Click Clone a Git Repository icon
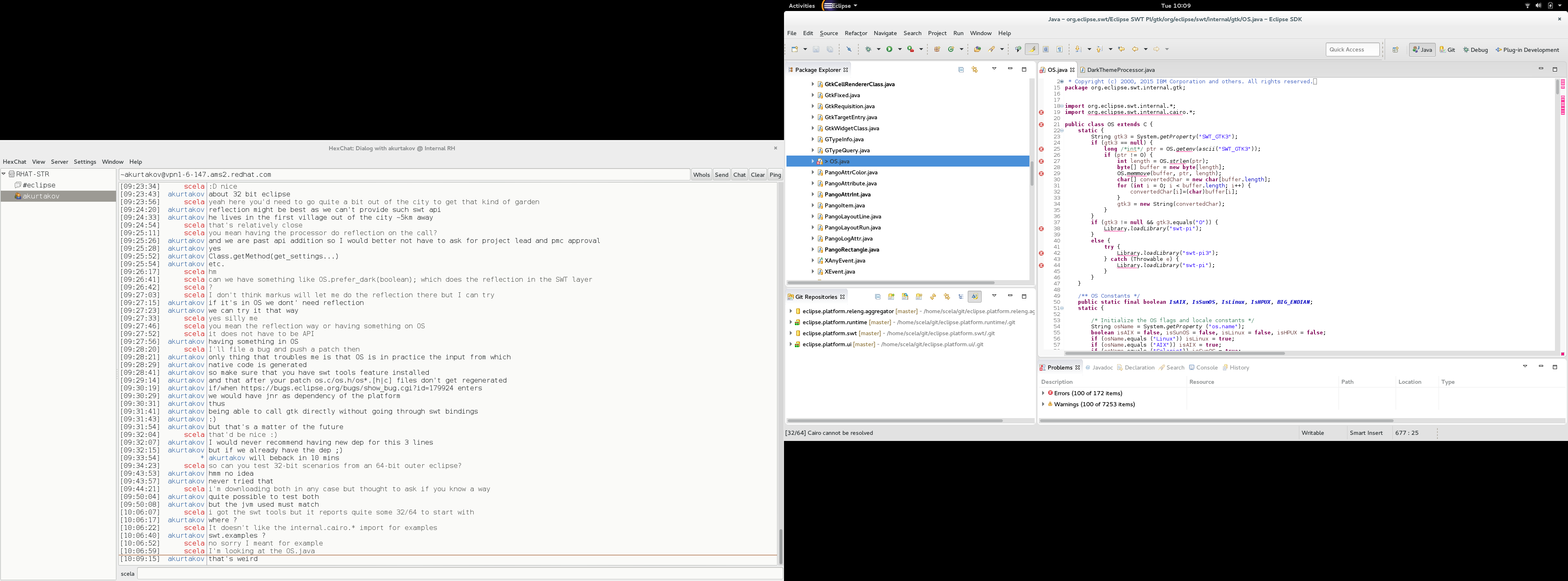The width and height of the screenshot is (1568, 581). 905,297
